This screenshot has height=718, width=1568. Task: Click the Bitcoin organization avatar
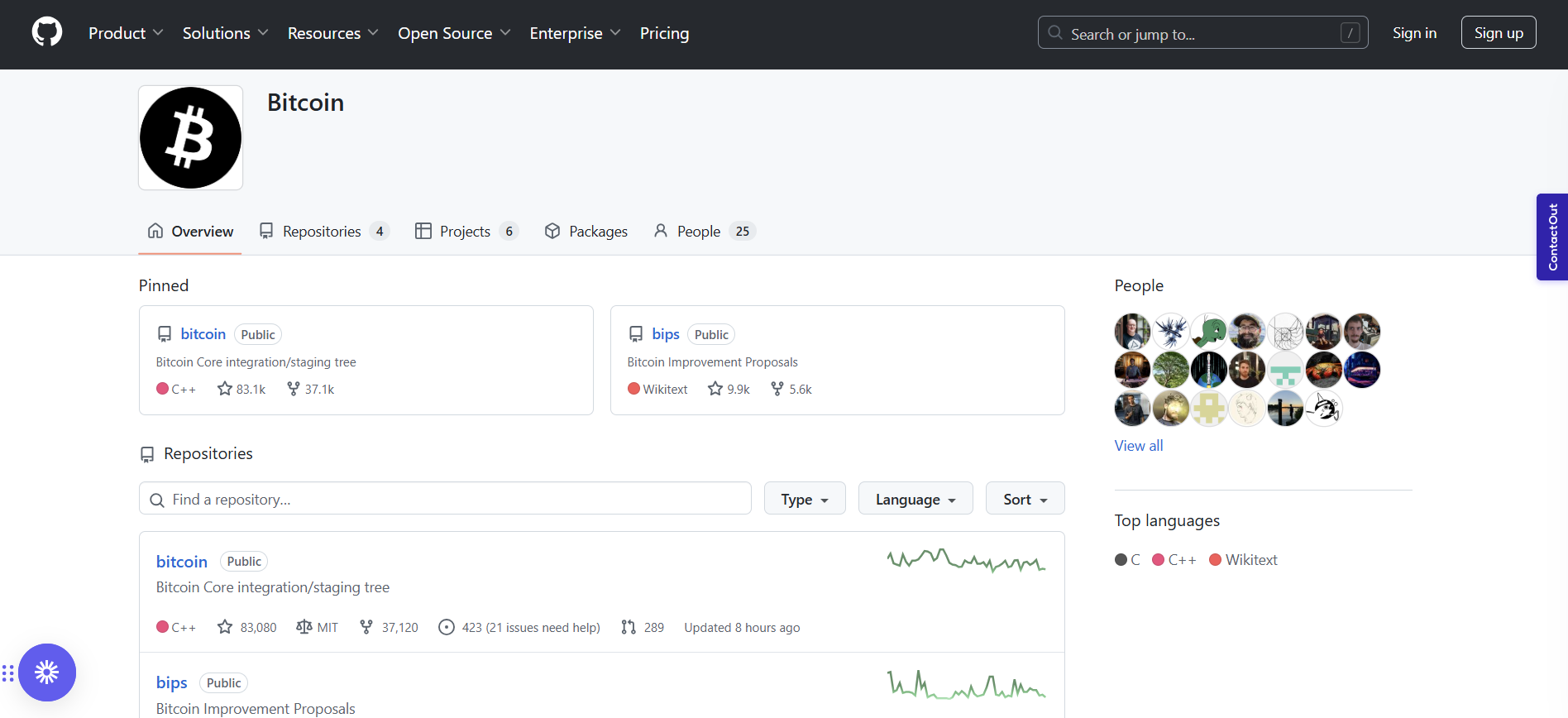pyautogui.click(x=190, y=138)
